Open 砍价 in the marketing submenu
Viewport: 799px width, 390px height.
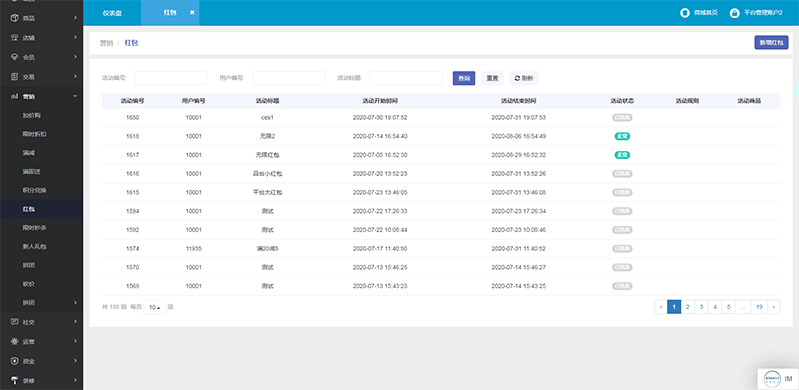pyautogui.click(x=29, y=284)
